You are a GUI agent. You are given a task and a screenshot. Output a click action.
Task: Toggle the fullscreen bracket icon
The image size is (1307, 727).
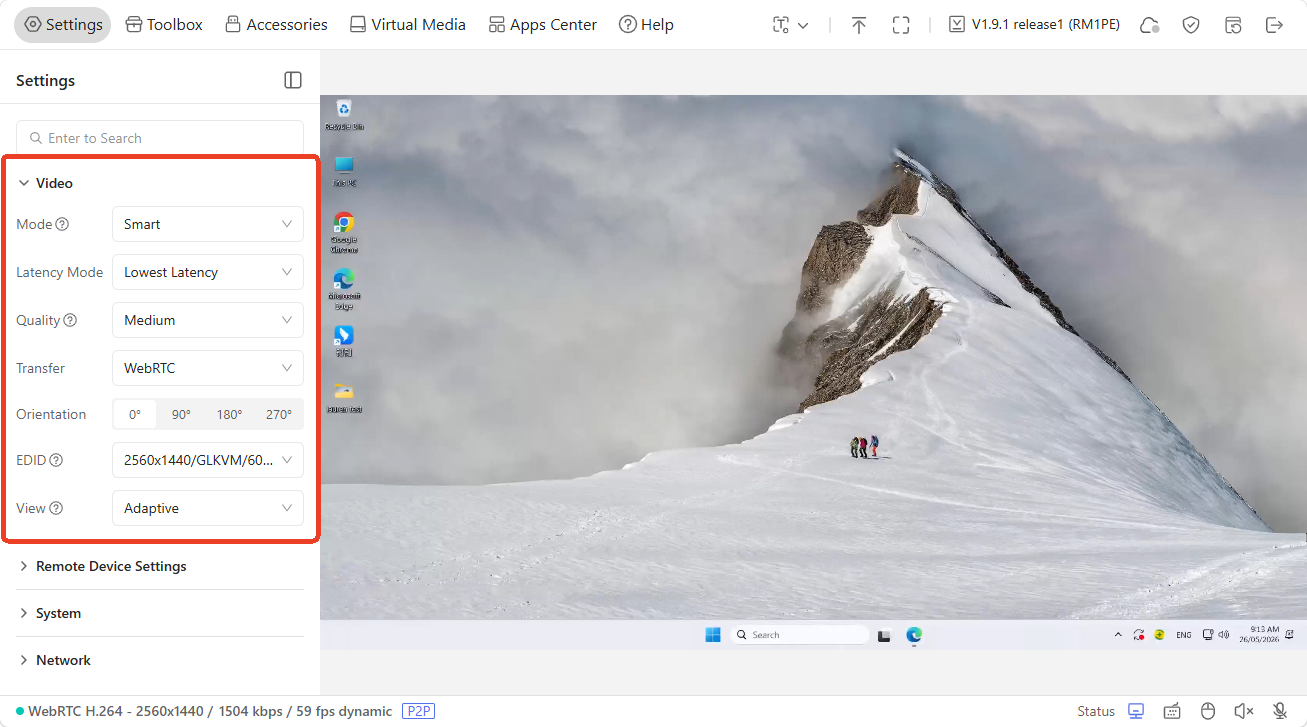[x=900, y=25]
